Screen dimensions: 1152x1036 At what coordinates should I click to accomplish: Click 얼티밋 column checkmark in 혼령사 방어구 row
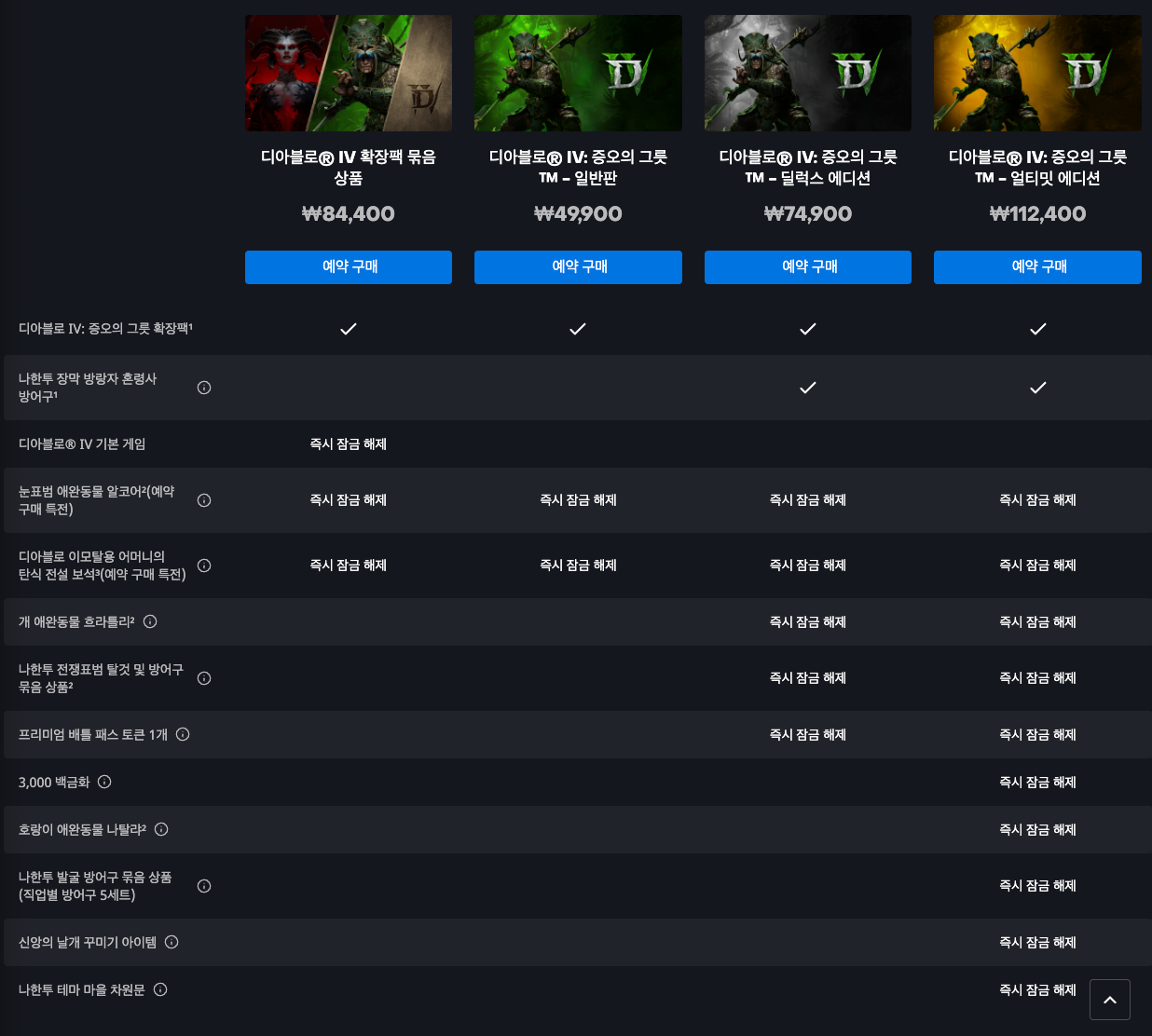pyautogui.click(x=1037, y=388)
